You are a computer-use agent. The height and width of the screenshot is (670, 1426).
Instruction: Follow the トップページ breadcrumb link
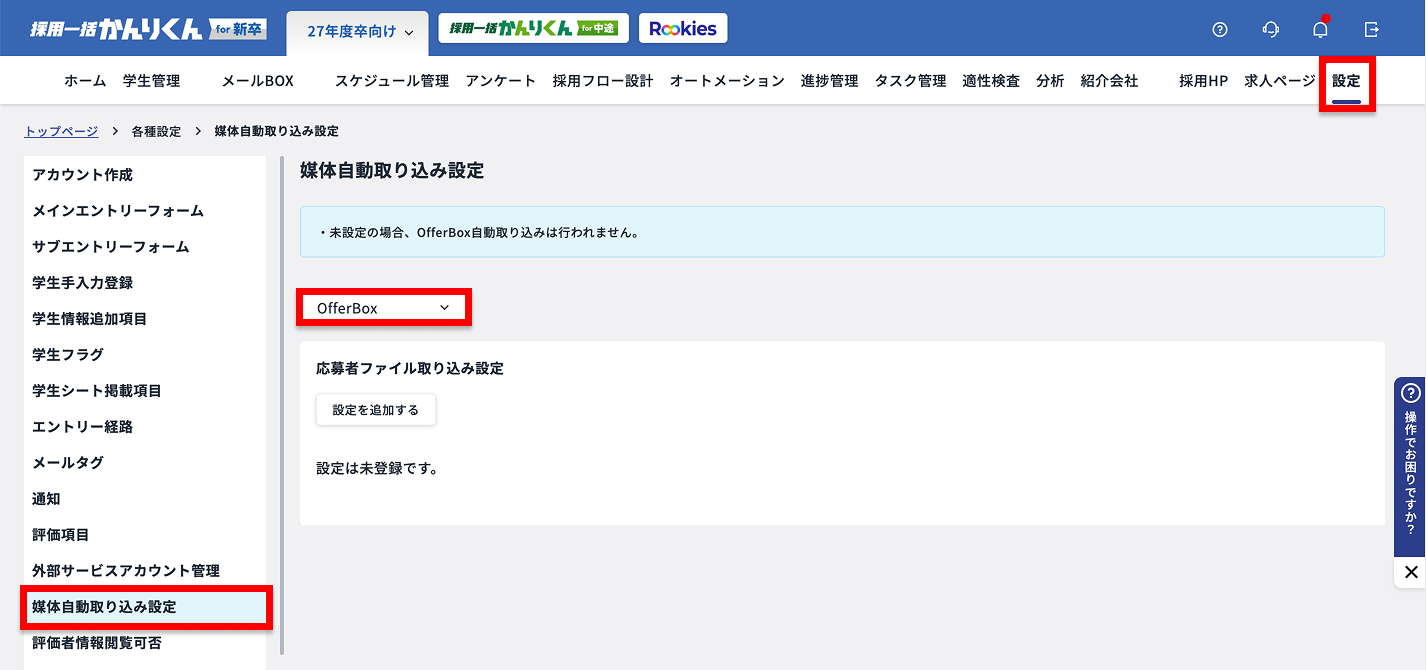61,131
